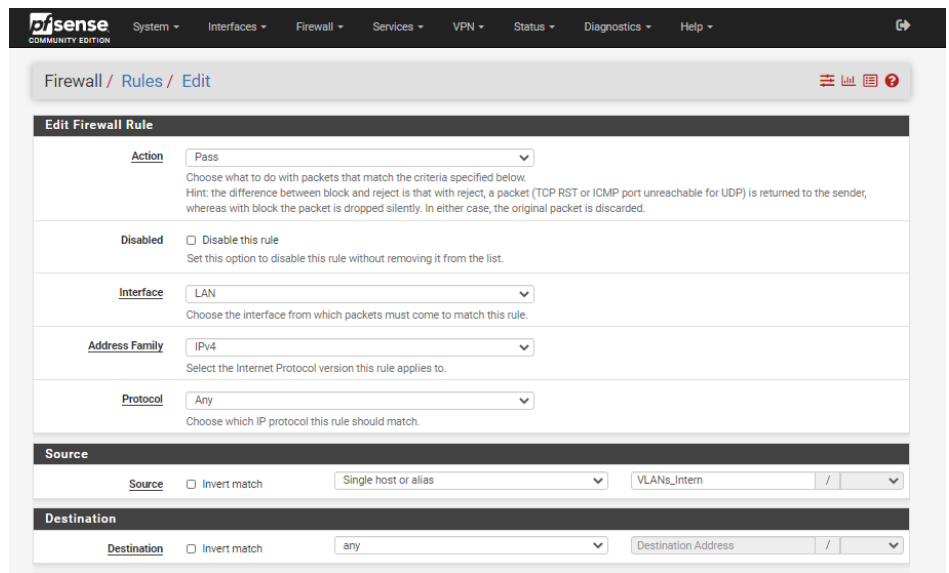Open the Action dropdown showing Pass

(x=359, y=157)
